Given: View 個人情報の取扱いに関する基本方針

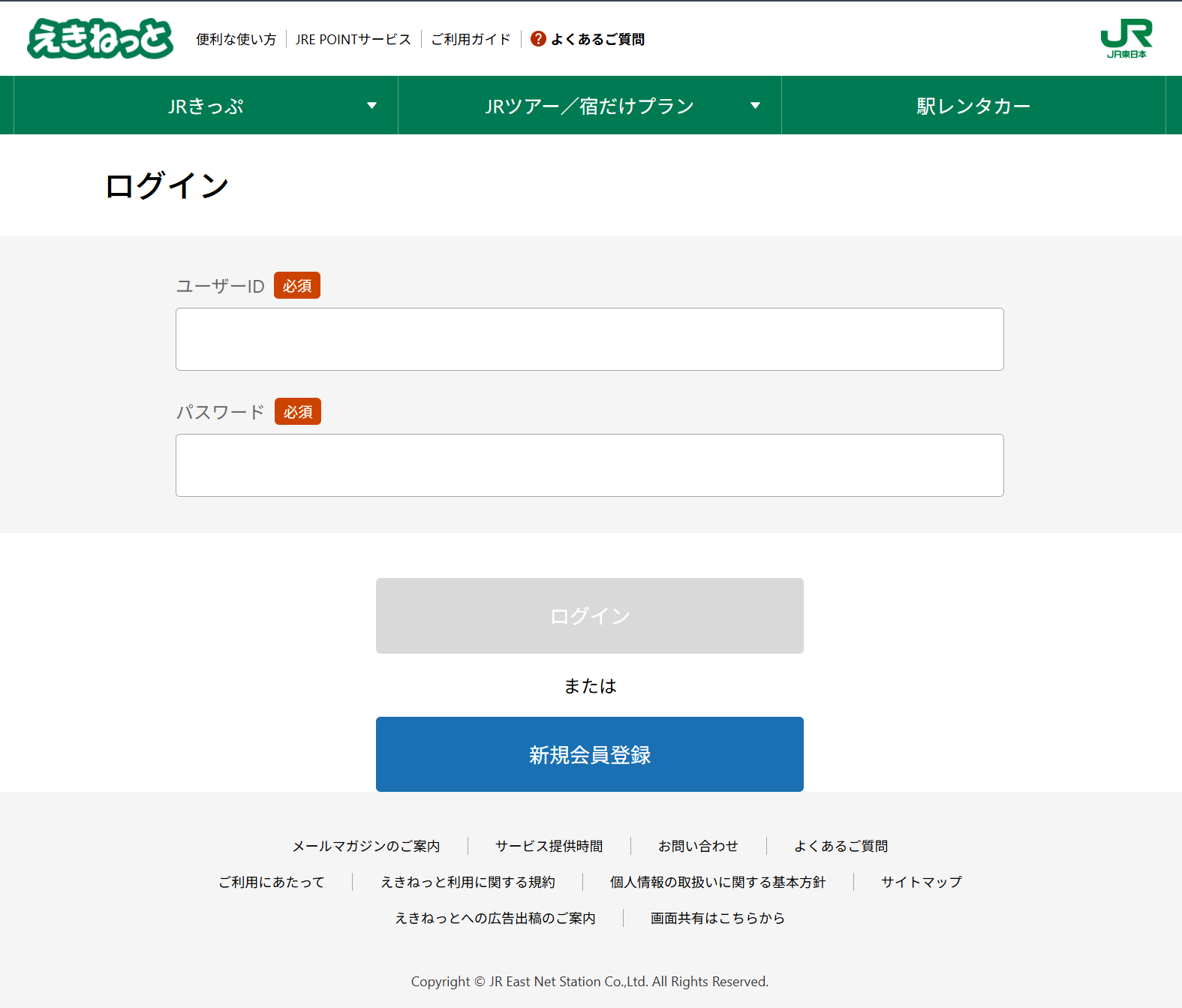Looking at the screenshot, I should pyautogui.click(x=717, y=882).
